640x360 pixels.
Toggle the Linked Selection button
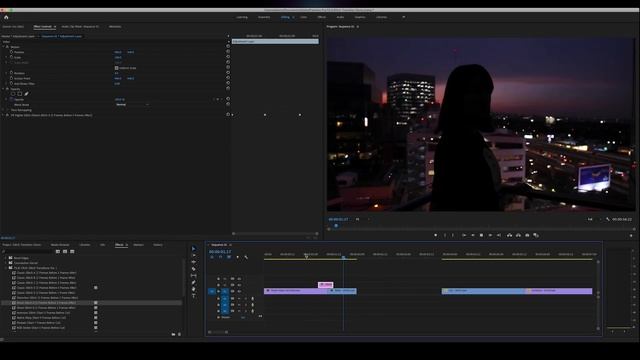[229, 257]
